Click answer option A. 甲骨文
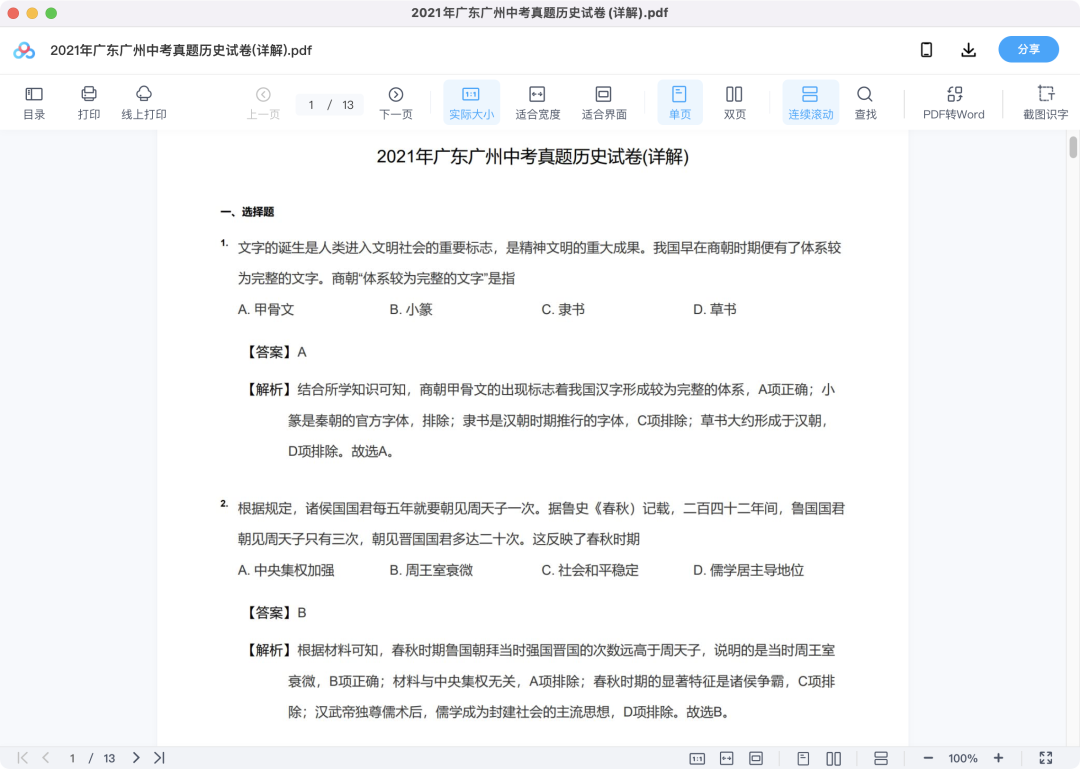 tap(266, 309)
